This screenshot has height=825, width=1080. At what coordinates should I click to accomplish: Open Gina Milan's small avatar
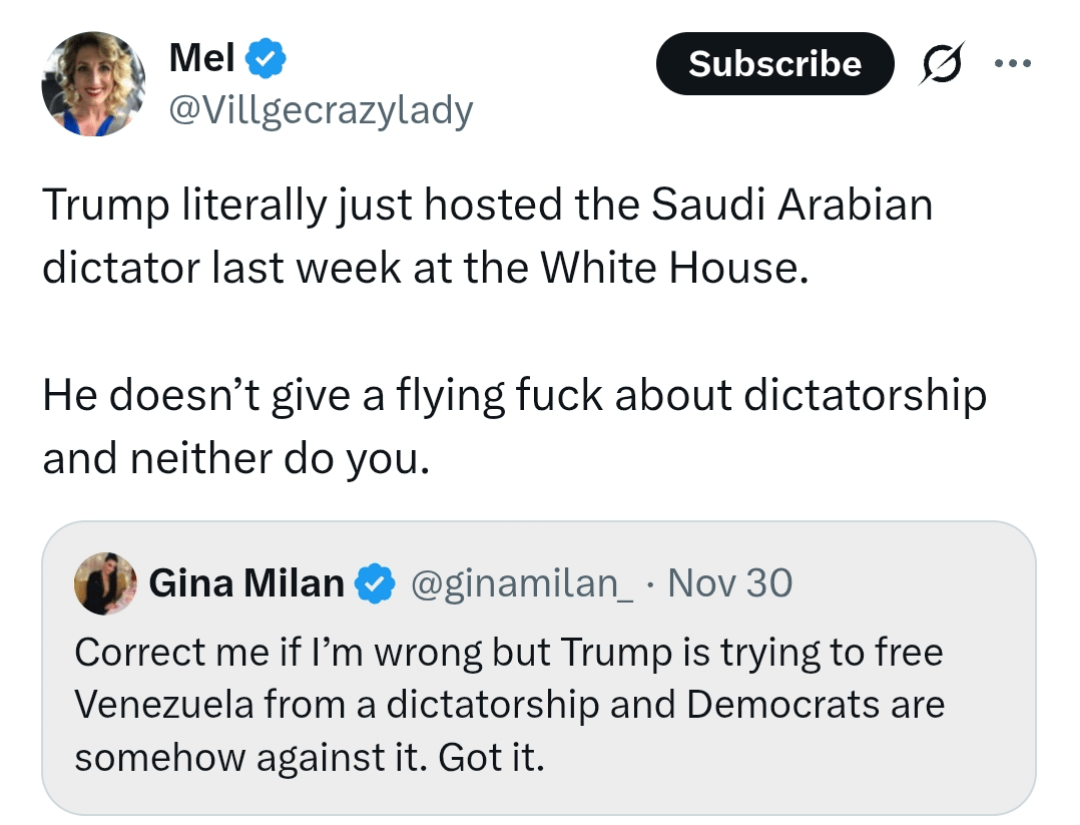coord(104,583)
